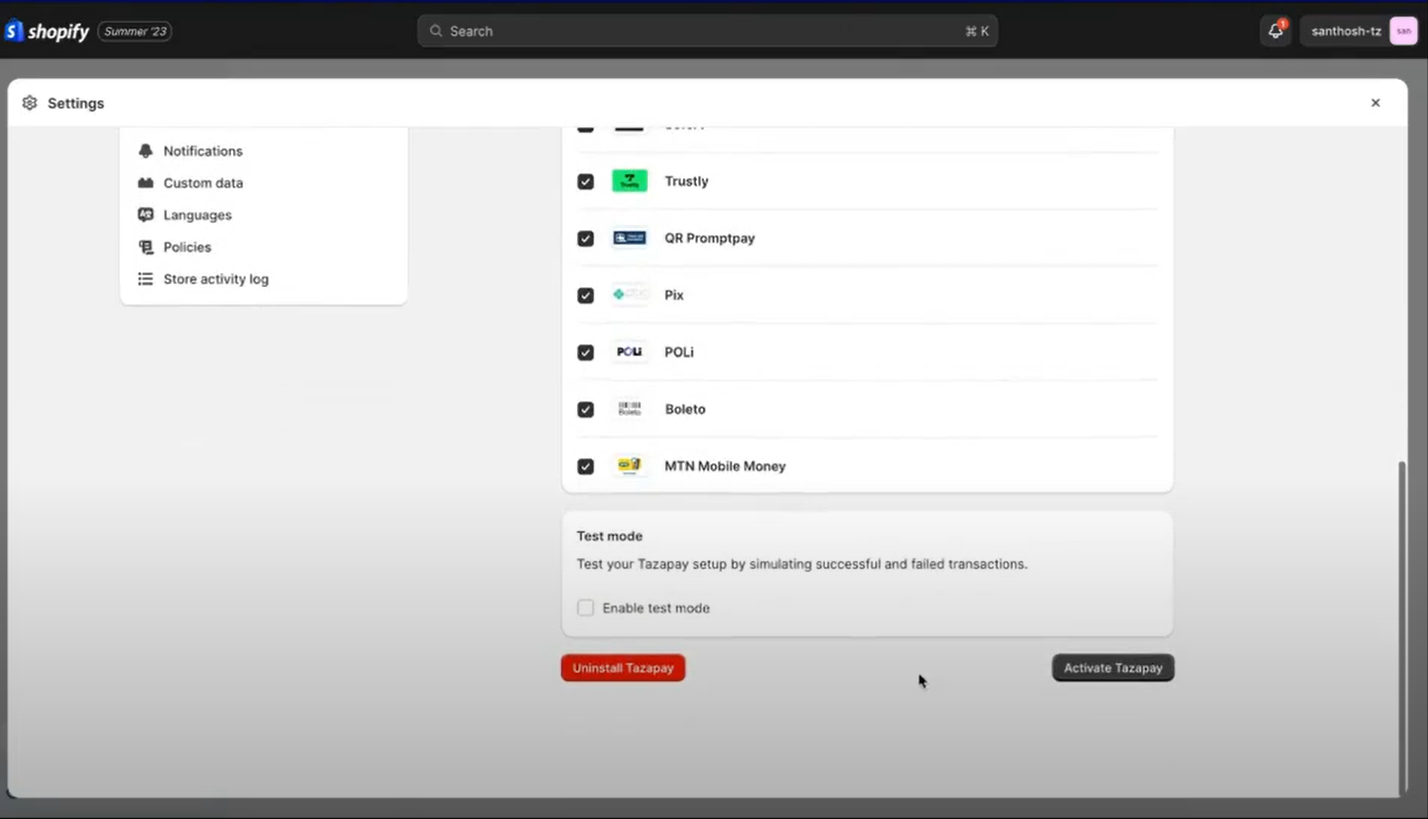The height and width of the screenshot is (819, 1428).
Task: Click the Boleto label text
Action: coord(685,409)
